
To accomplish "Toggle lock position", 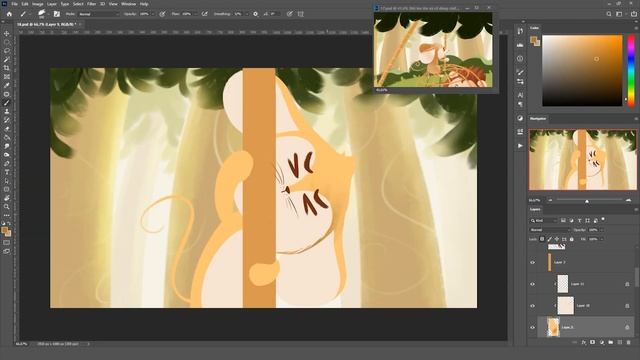I will click(557, 239).
